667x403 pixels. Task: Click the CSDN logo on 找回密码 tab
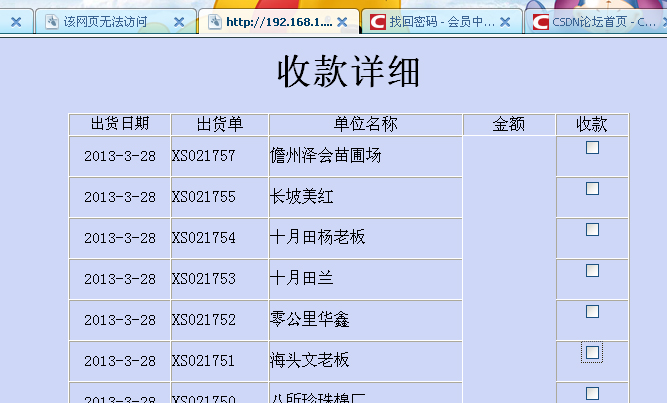378,22
